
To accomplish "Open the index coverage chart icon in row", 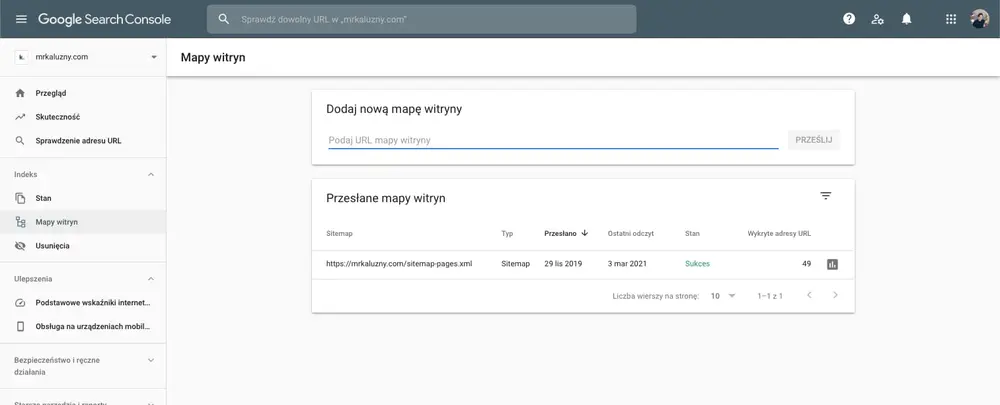I will [x=832, y=264].
